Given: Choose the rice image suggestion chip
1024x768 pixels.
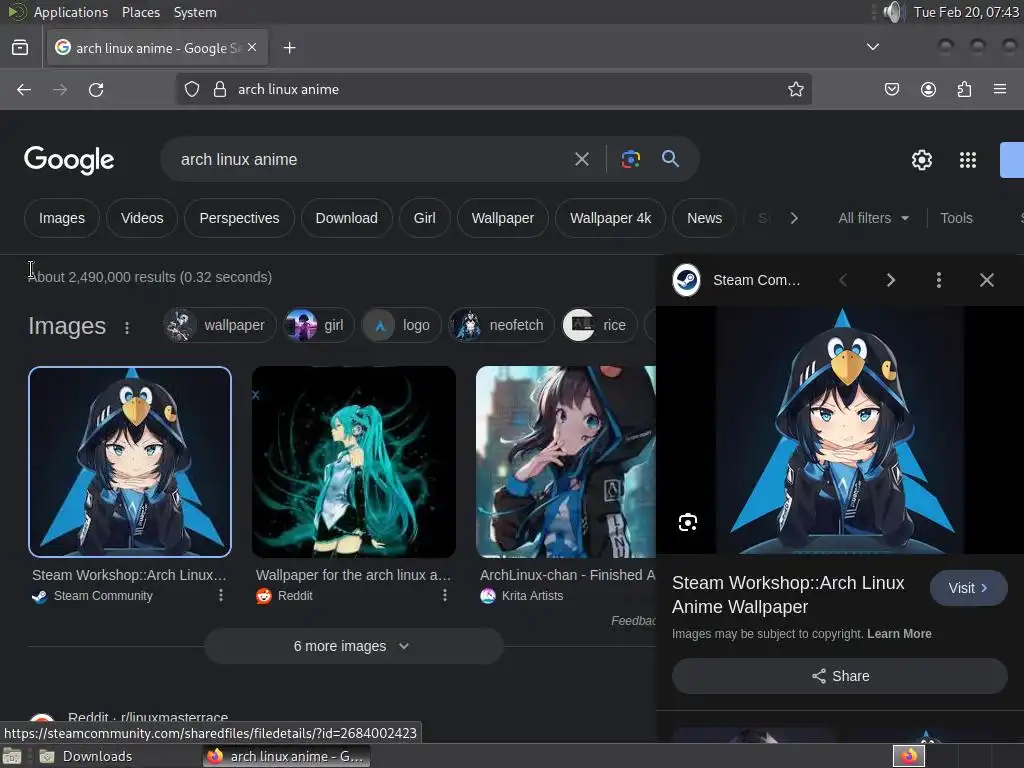Looking at the screenshot, I should click(x=600, y=325).
